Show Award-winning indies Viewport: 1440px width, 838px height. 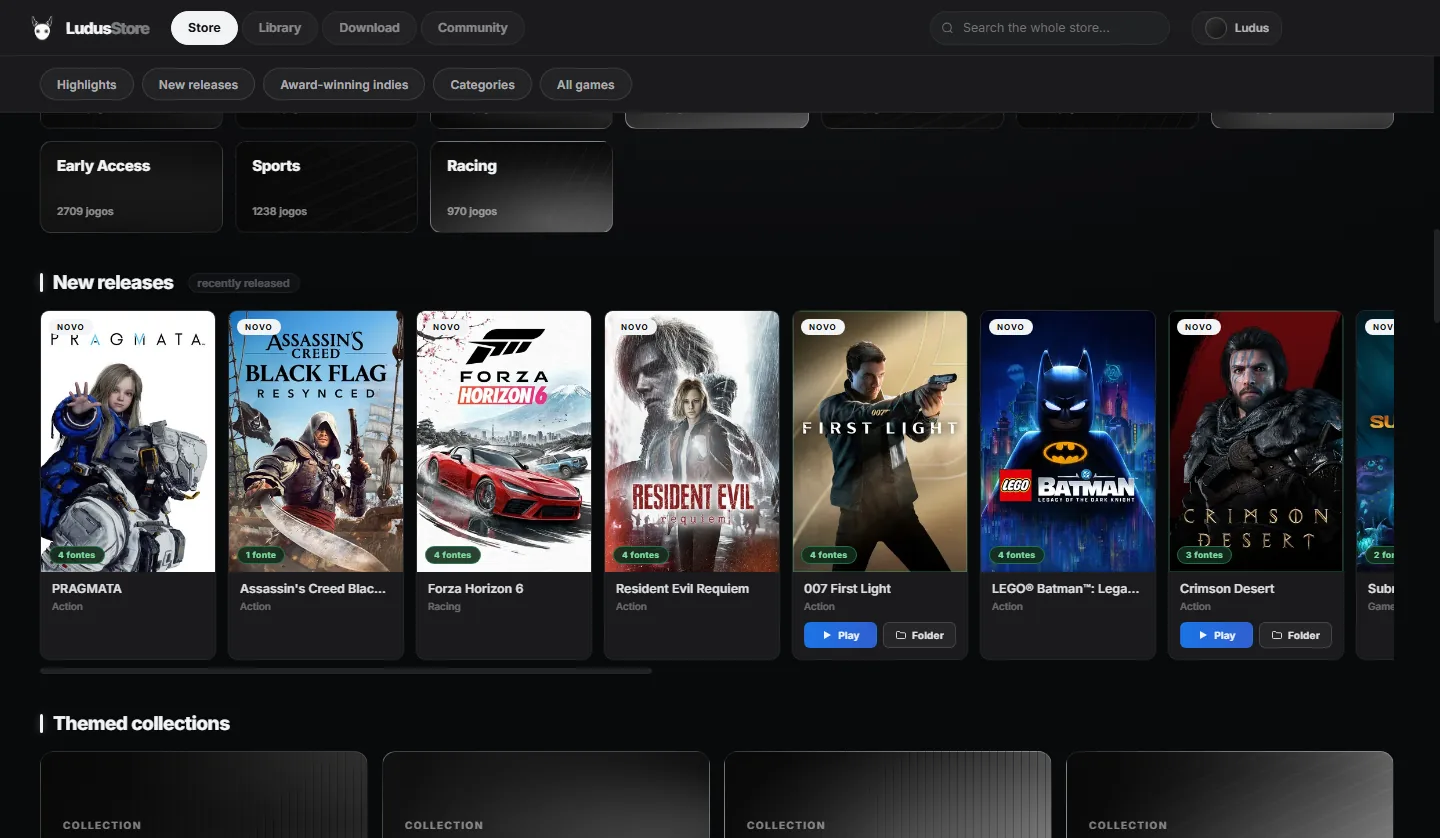pos(344,85)
